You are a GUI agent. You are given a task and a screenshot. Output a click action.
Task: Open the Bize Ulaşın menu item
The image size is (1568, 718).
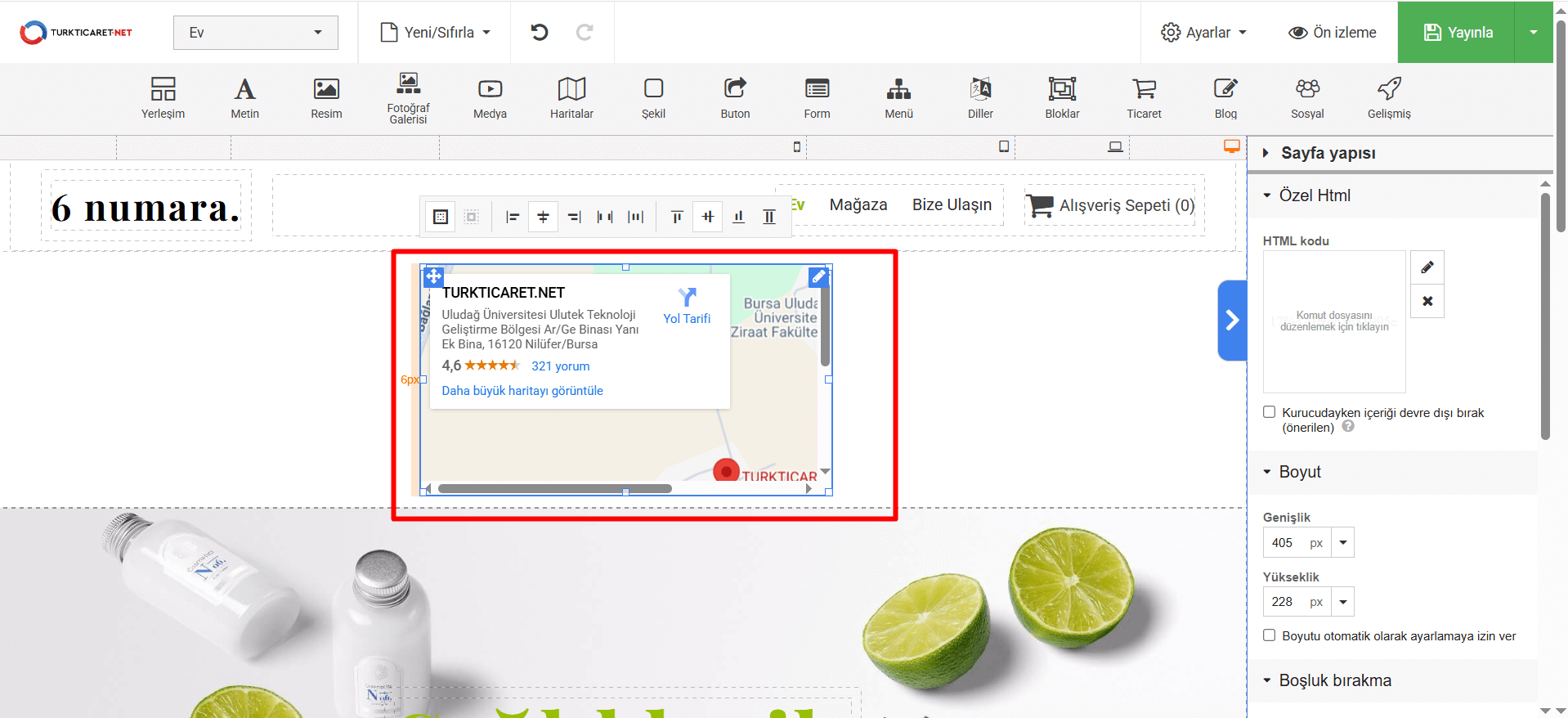pyautogui.click(x=952, y=204)
